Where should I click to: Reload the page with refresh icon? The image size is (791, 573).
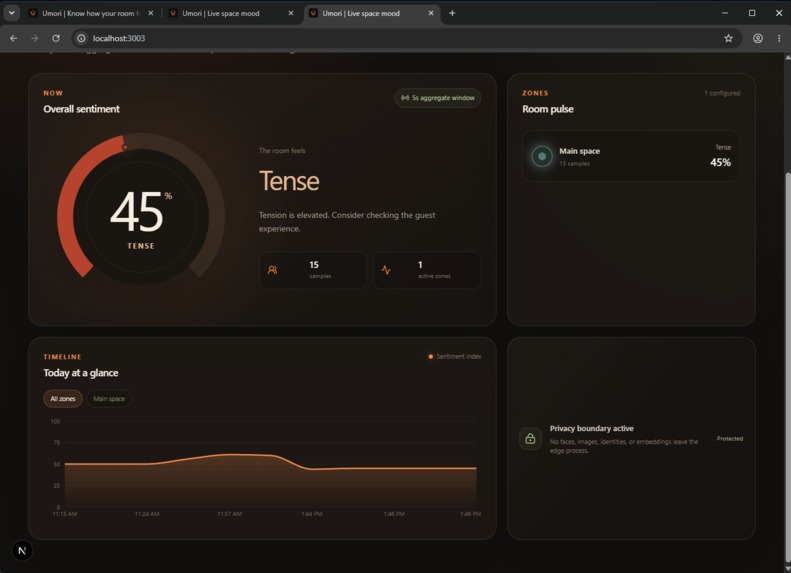[56, 38]
